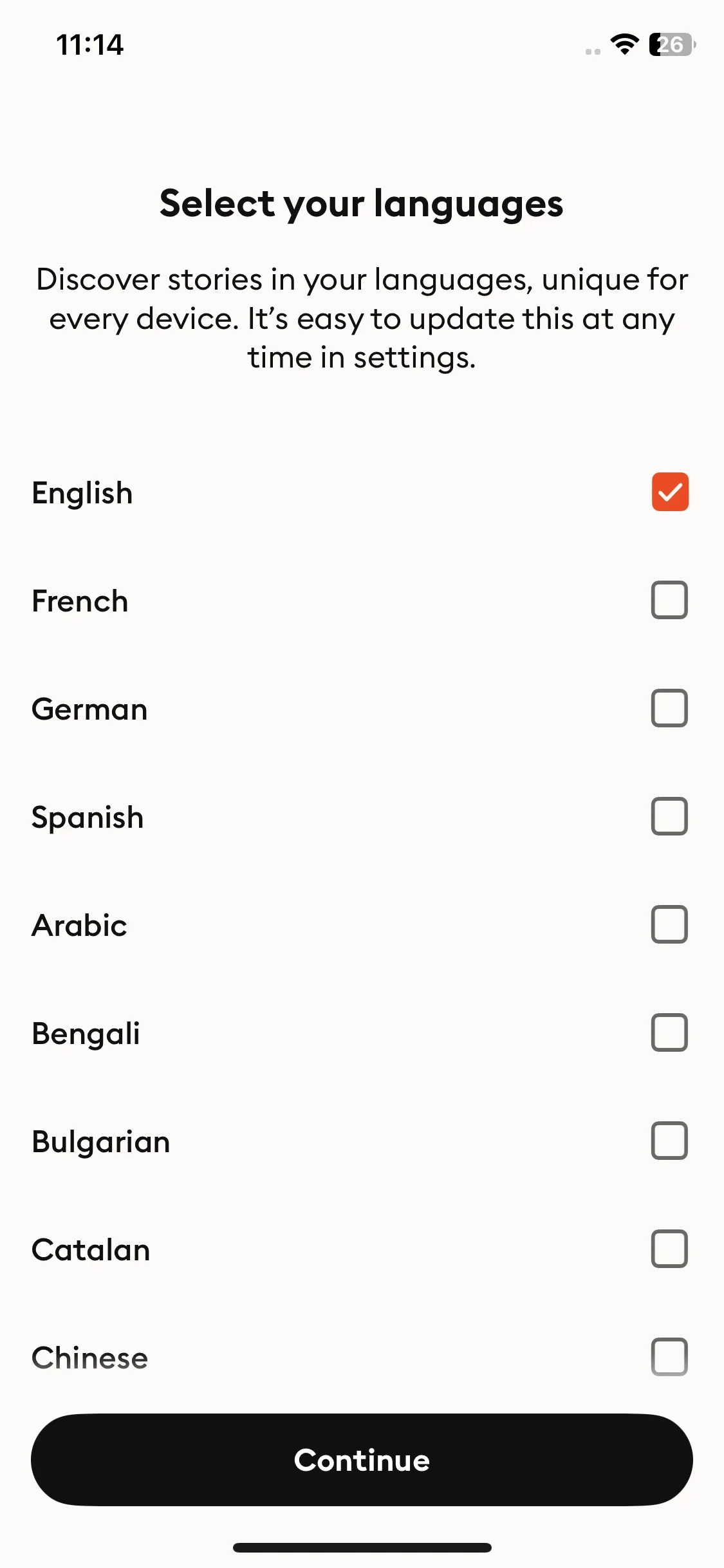Select the Arabic checkbox
The width and height of the screenshot is (724, 1568).
[670, 925]
